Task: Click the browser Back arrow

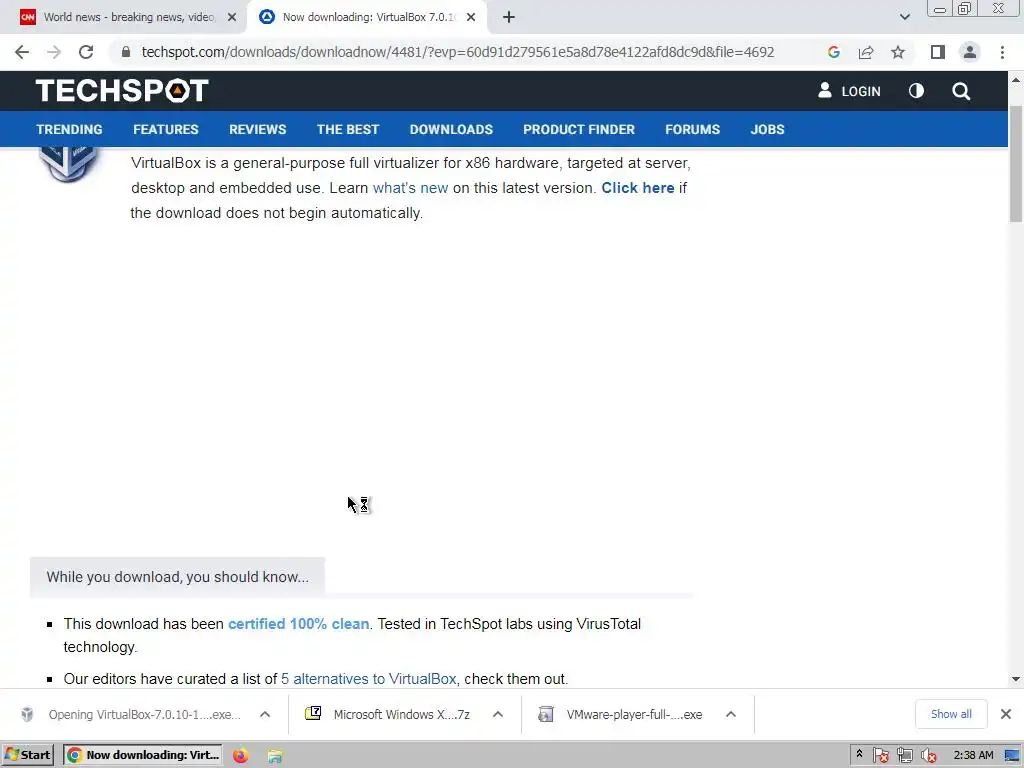Action: point(22,52)
